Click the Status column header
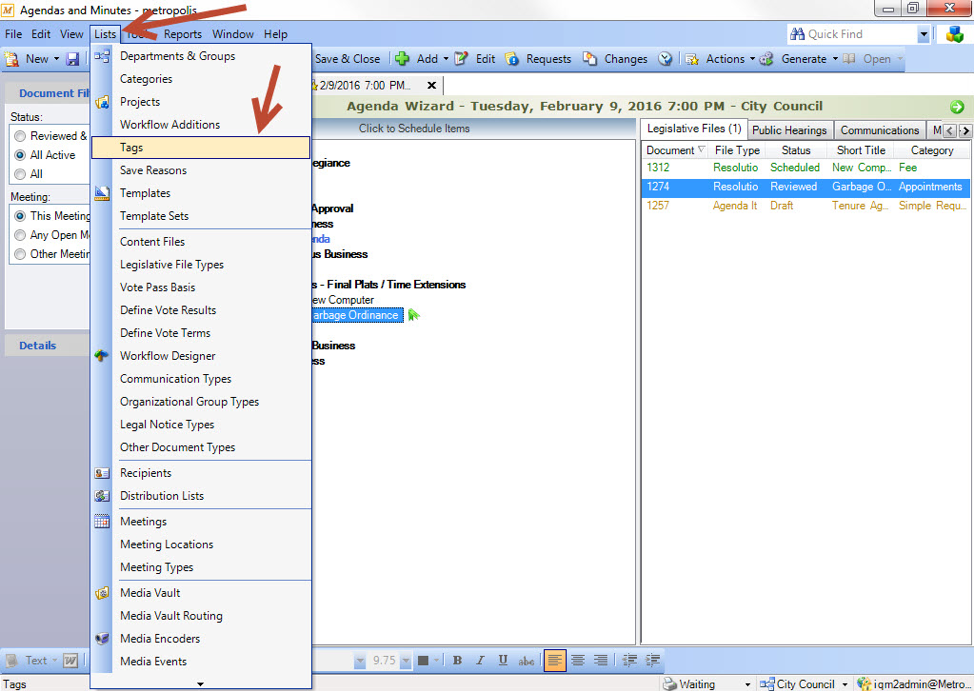 (796, 150)
